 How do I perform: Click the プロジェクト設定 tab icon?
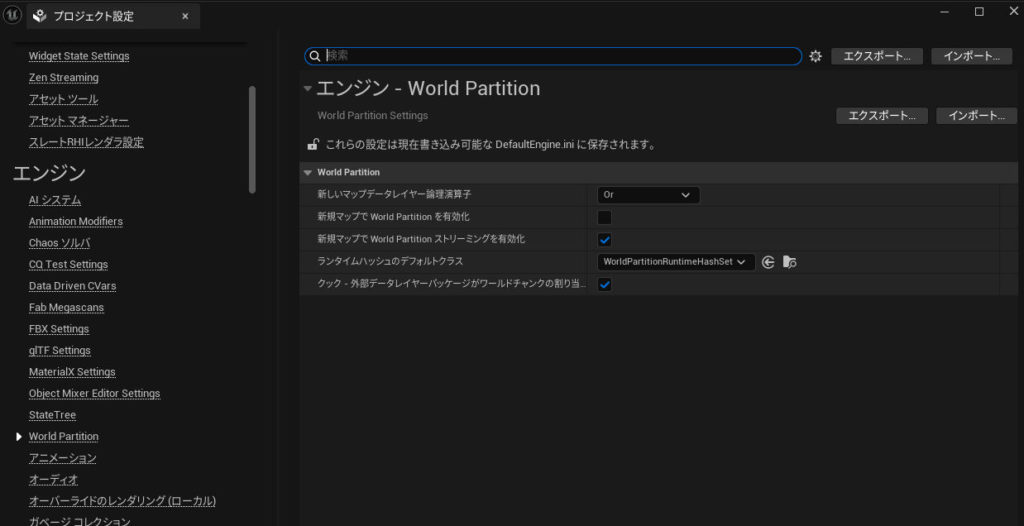[39, 17]
